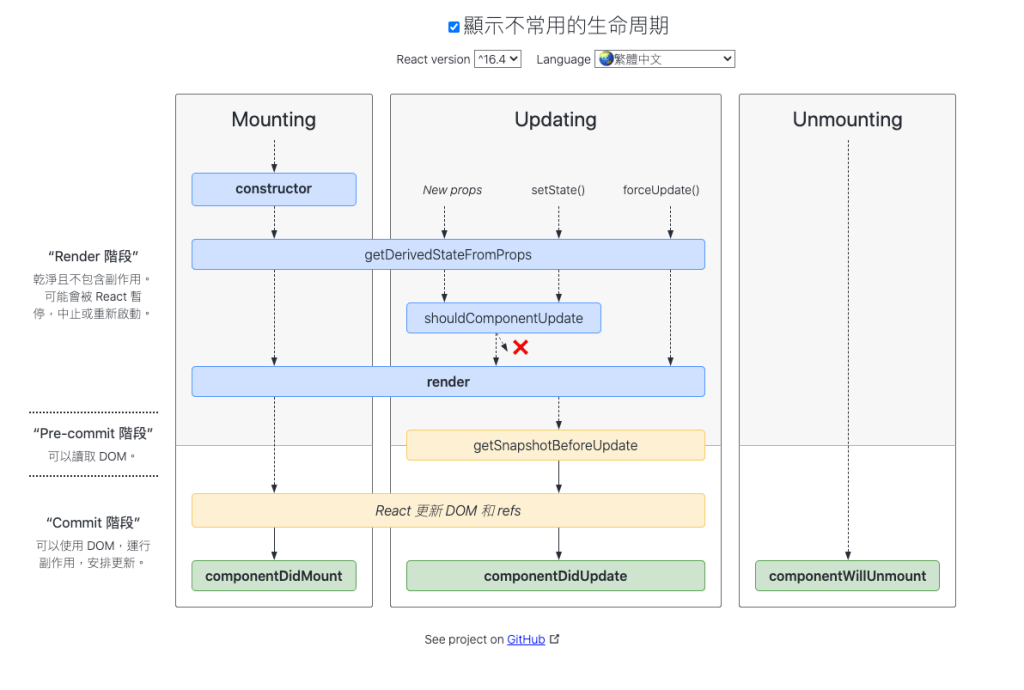This screenshot has height=690, width=1024.
Task: Click the globe icon in Language dropdown
Action: point(606,59)
